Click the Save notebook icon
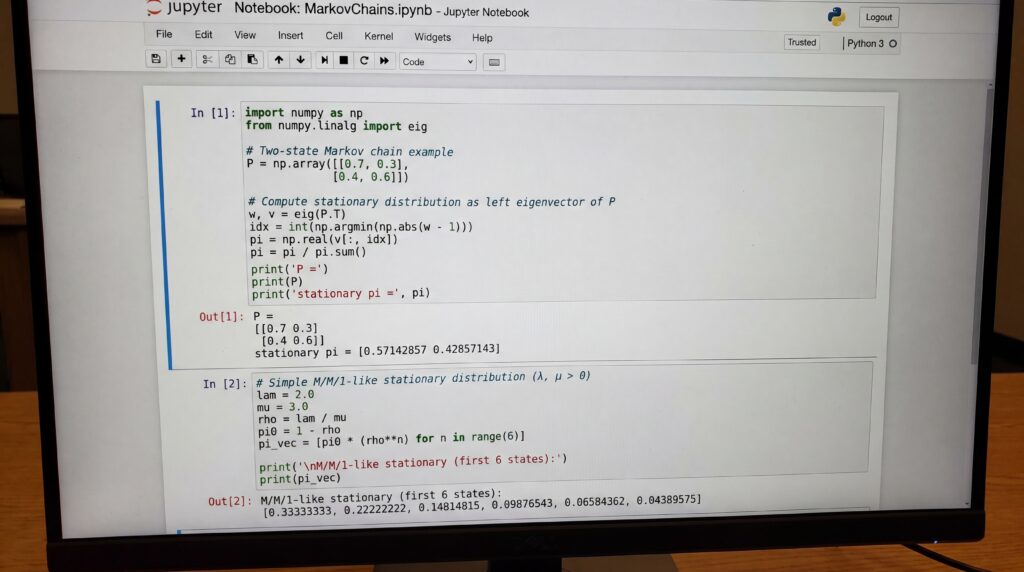 (156, 59)
